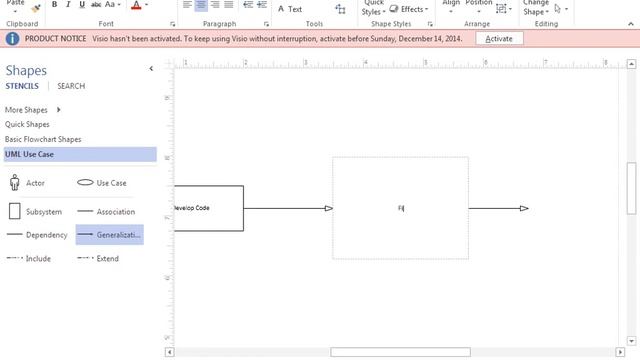Open the Paste dropdown arrow

15,11
